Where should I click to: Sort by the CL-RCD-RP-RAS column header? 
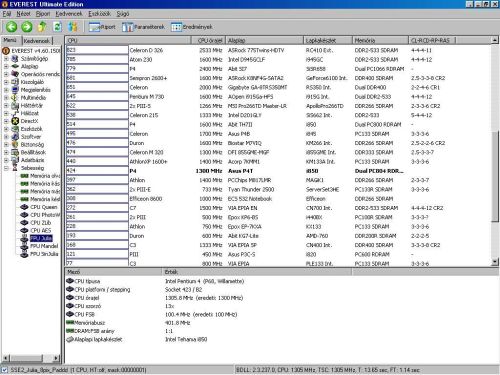(x=432, y=40)
